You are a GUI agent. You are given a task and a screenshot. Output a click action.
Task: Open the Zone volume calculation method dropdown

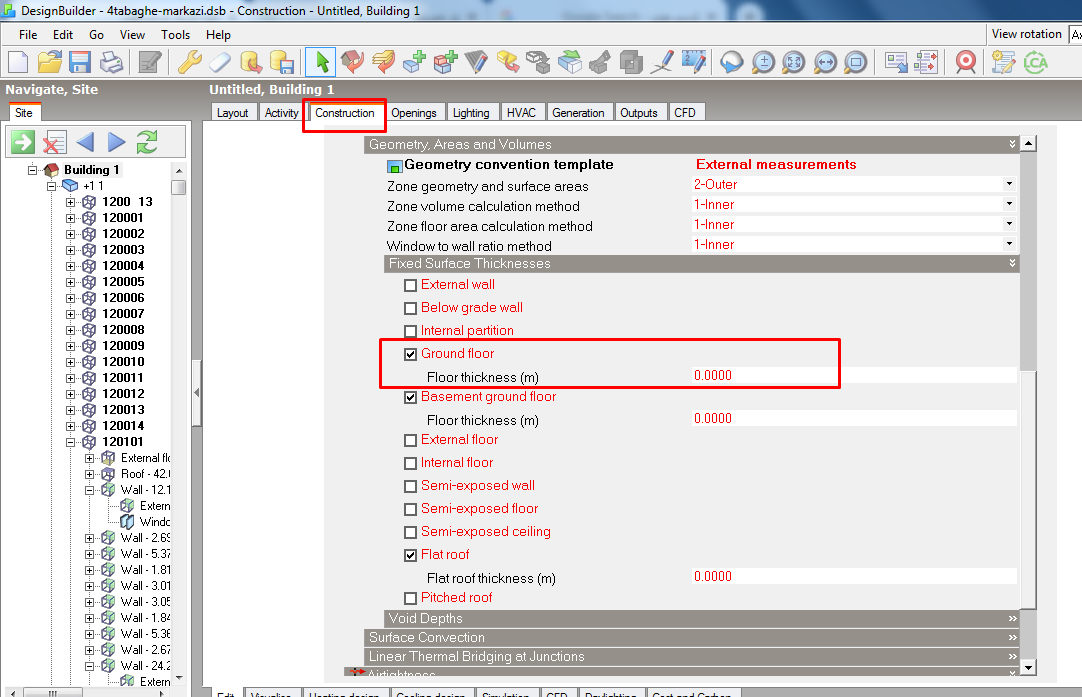coord(1009,204)
